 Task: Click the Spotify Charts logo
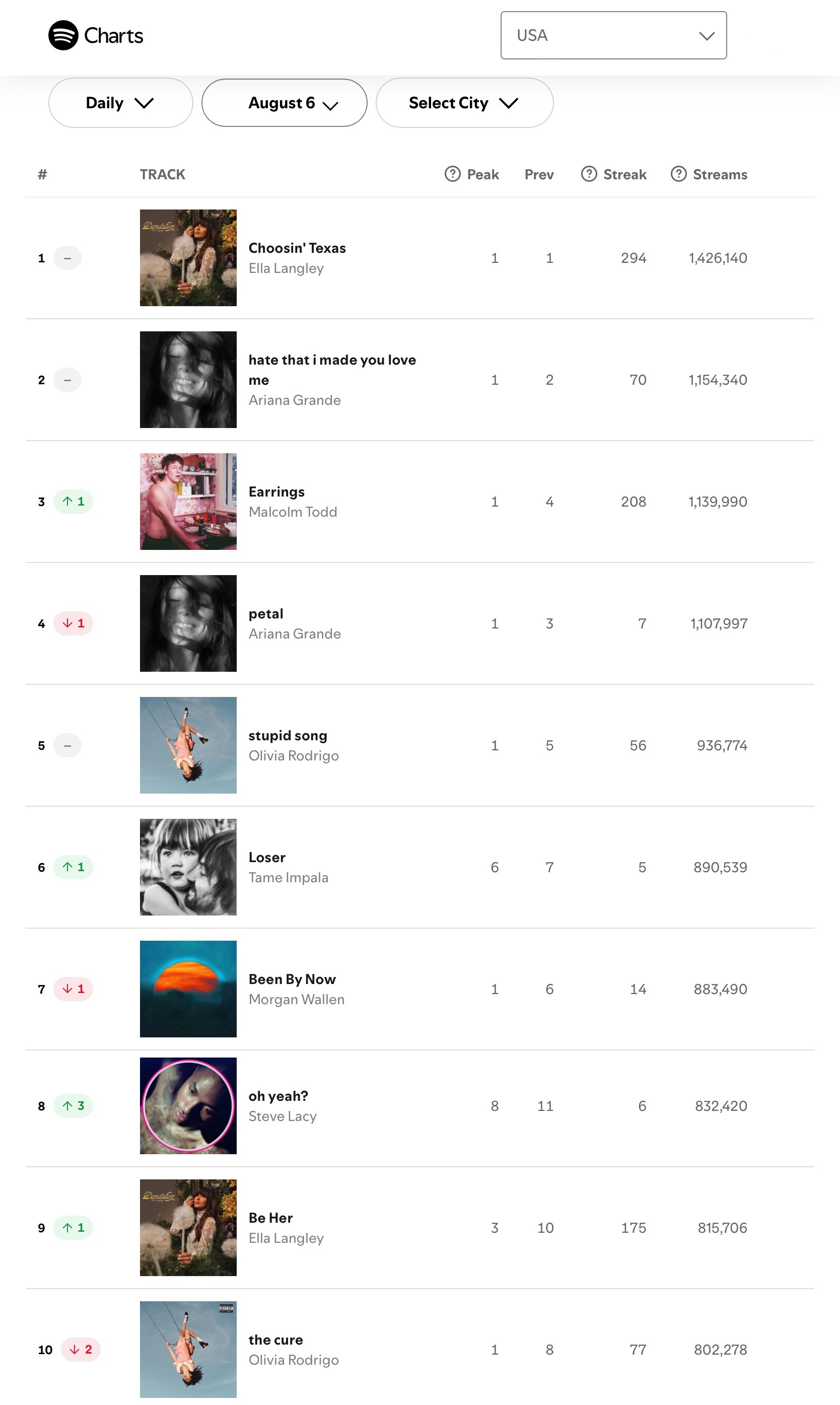pos(96,35)
